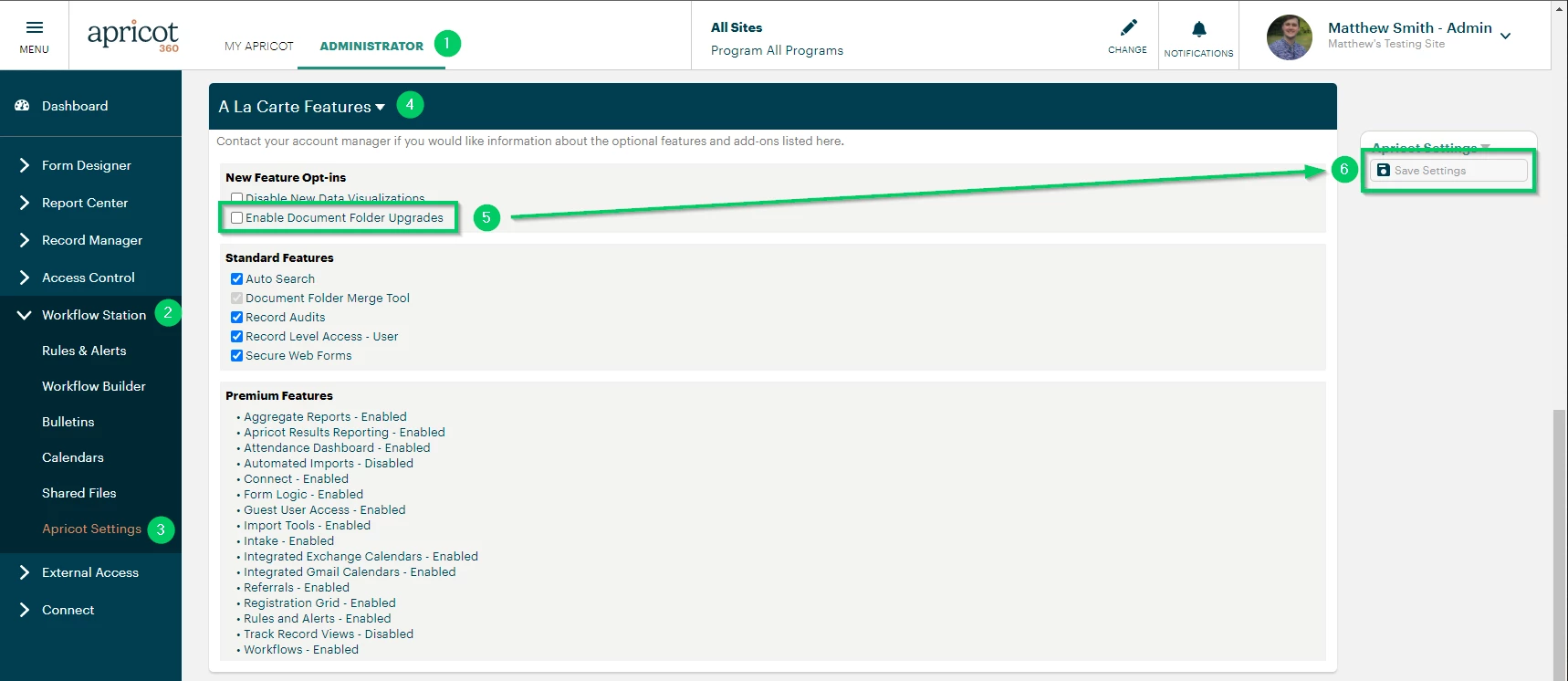Uncheck the Record Audits checkbox
This screenshot has height=681, width=1568.
pos(236,317)
